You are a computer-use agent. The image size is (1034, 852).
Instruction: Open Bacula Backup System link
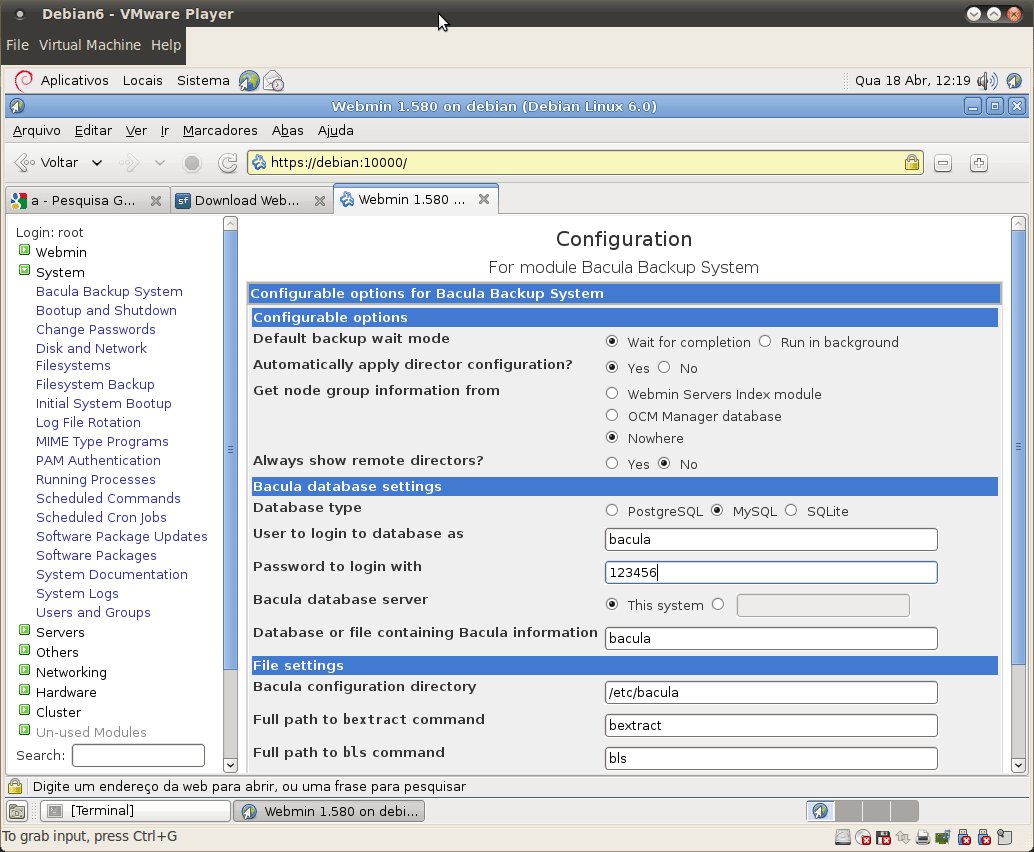point(109,291)
